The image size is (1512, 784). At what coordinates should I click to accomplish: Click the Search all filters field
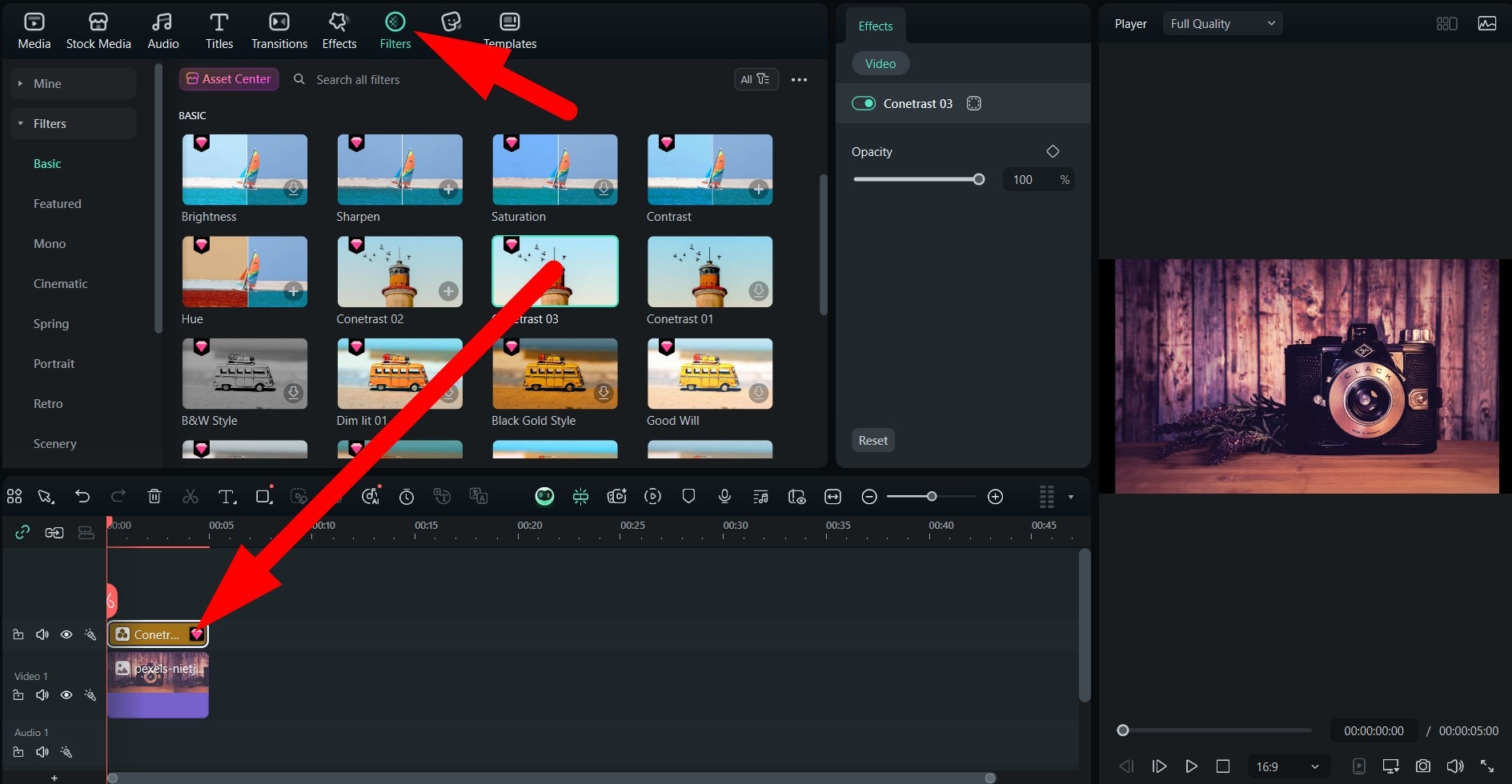point(358,80)
